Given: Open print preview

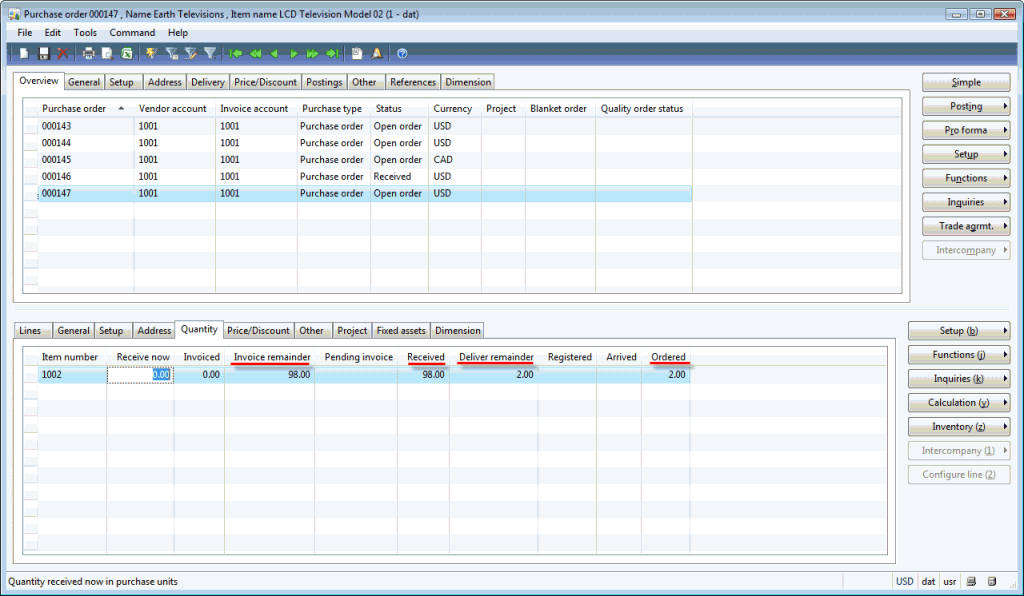Looking at the screenshot, I should [106, 53].
